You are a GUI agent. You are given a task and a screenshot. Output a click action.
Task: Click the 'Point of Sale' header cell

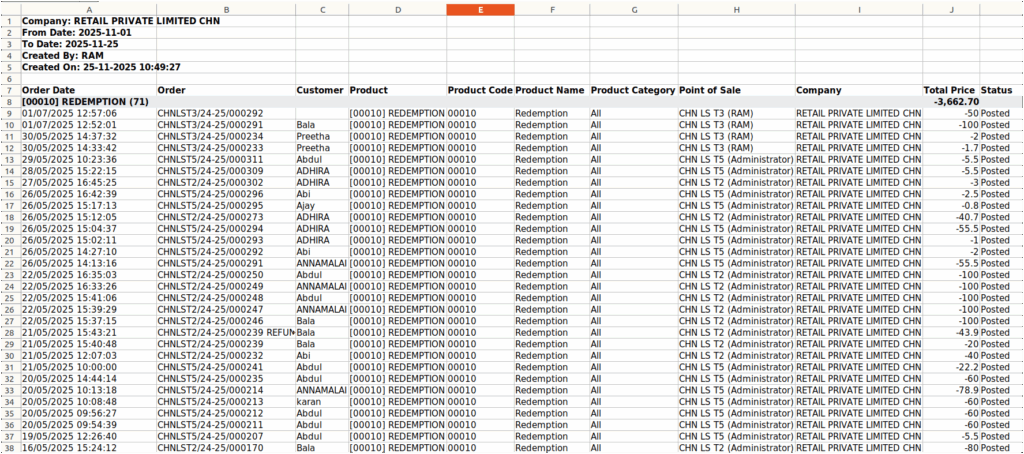[x=736, y=90]
